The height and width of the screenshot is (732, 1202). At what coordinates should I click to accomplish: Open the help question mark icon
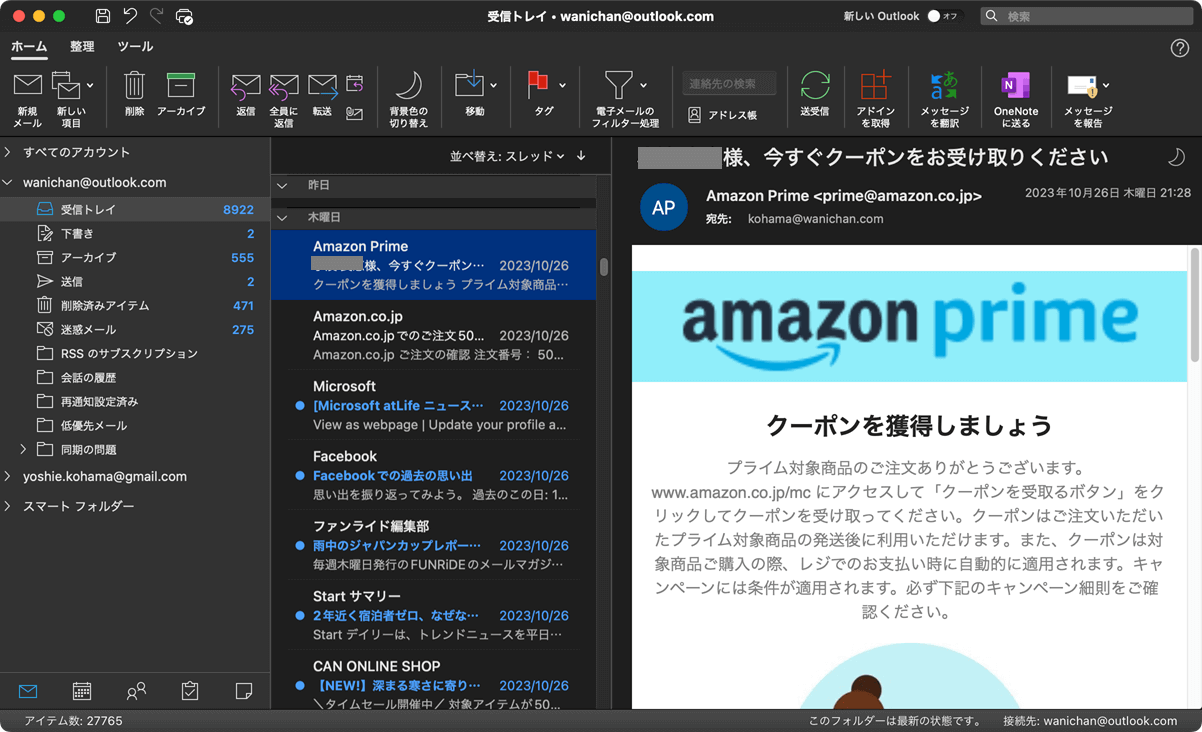point(1179,48)
